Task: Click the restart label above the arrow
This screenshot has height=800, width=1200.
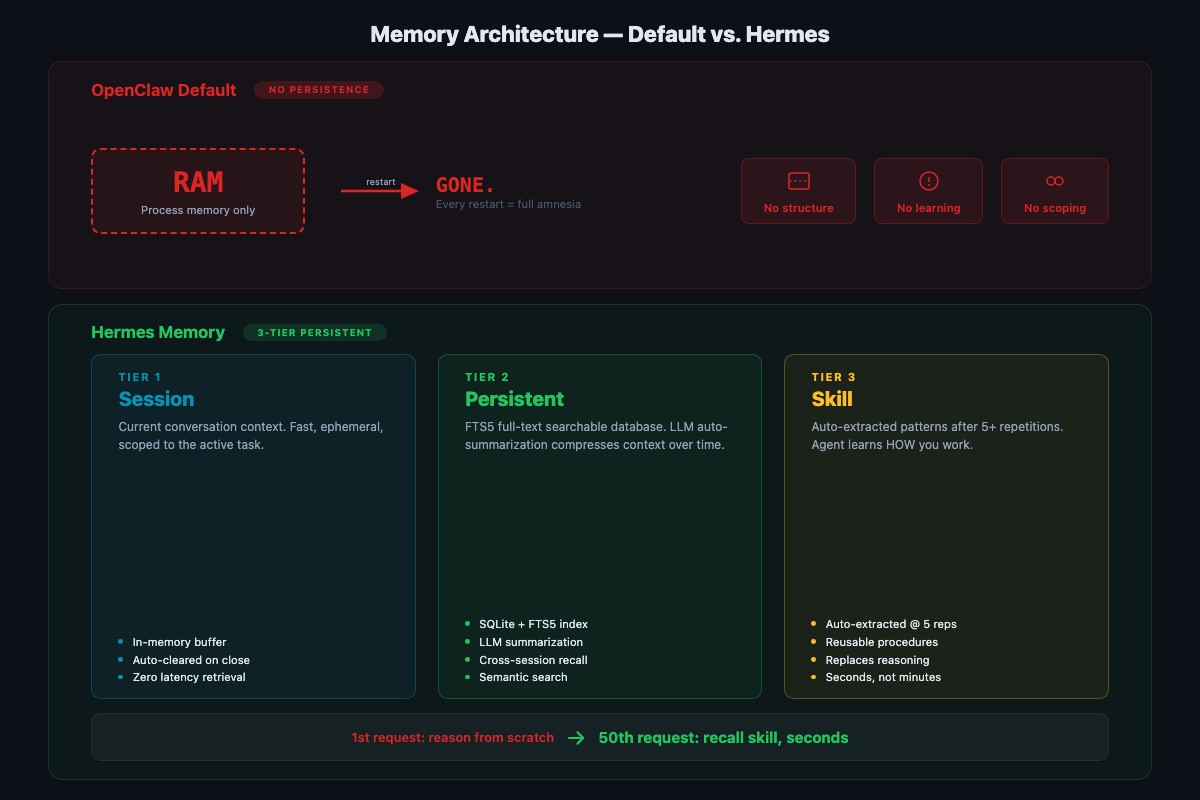Action: 380,182
